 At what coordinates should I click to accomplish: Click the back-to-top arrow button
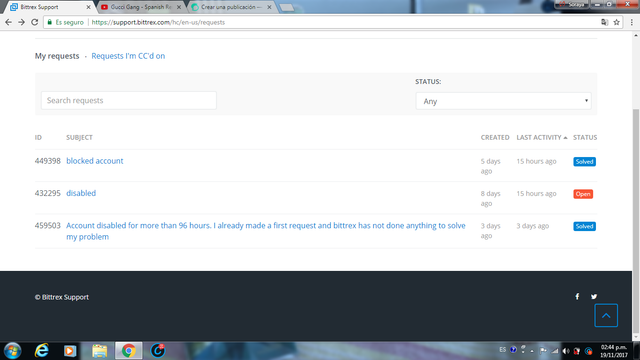tap(606, 316)
